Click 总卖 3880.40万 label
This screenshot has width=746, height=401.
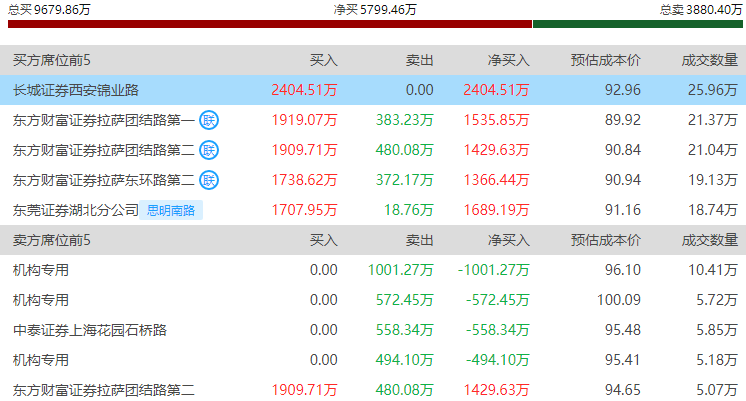coord(701,10)
